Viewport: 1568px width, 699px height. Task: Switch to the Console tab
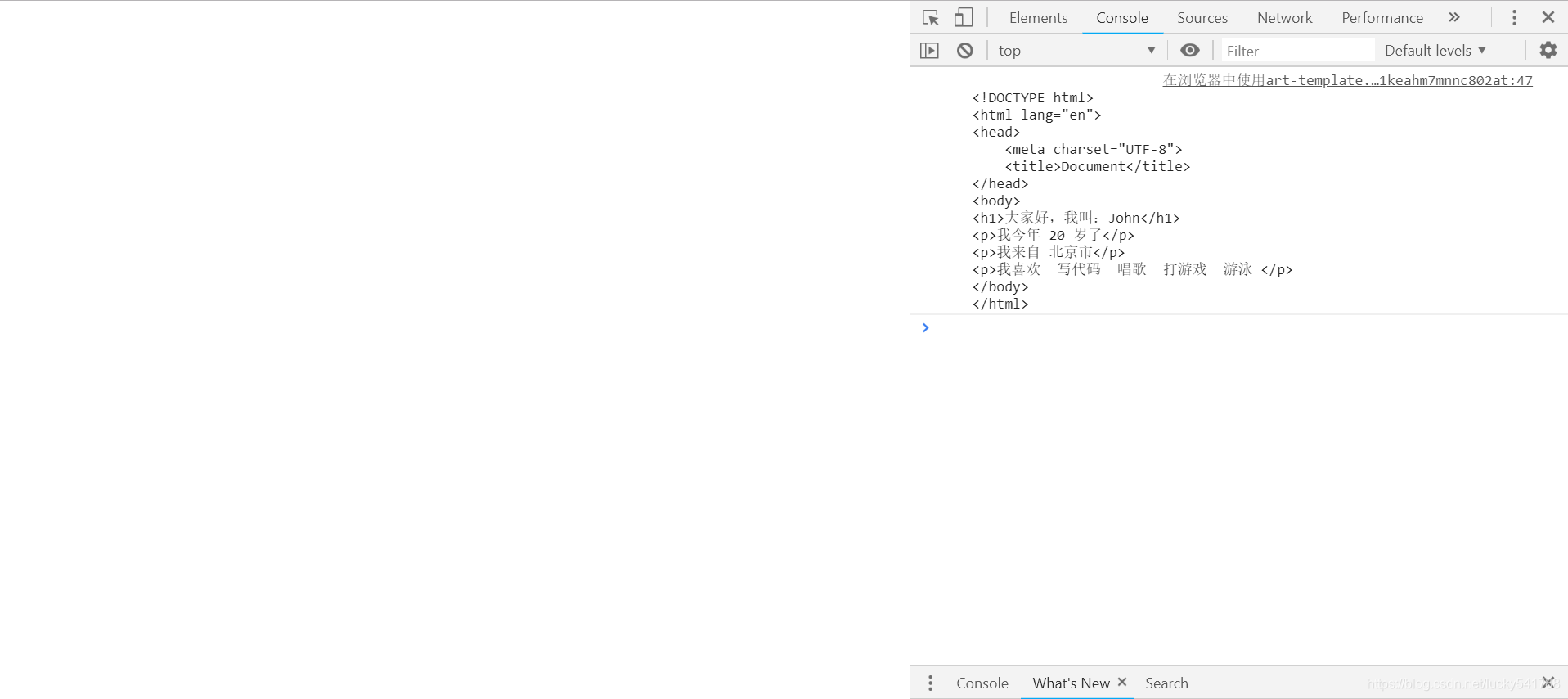click(1122, 18)
